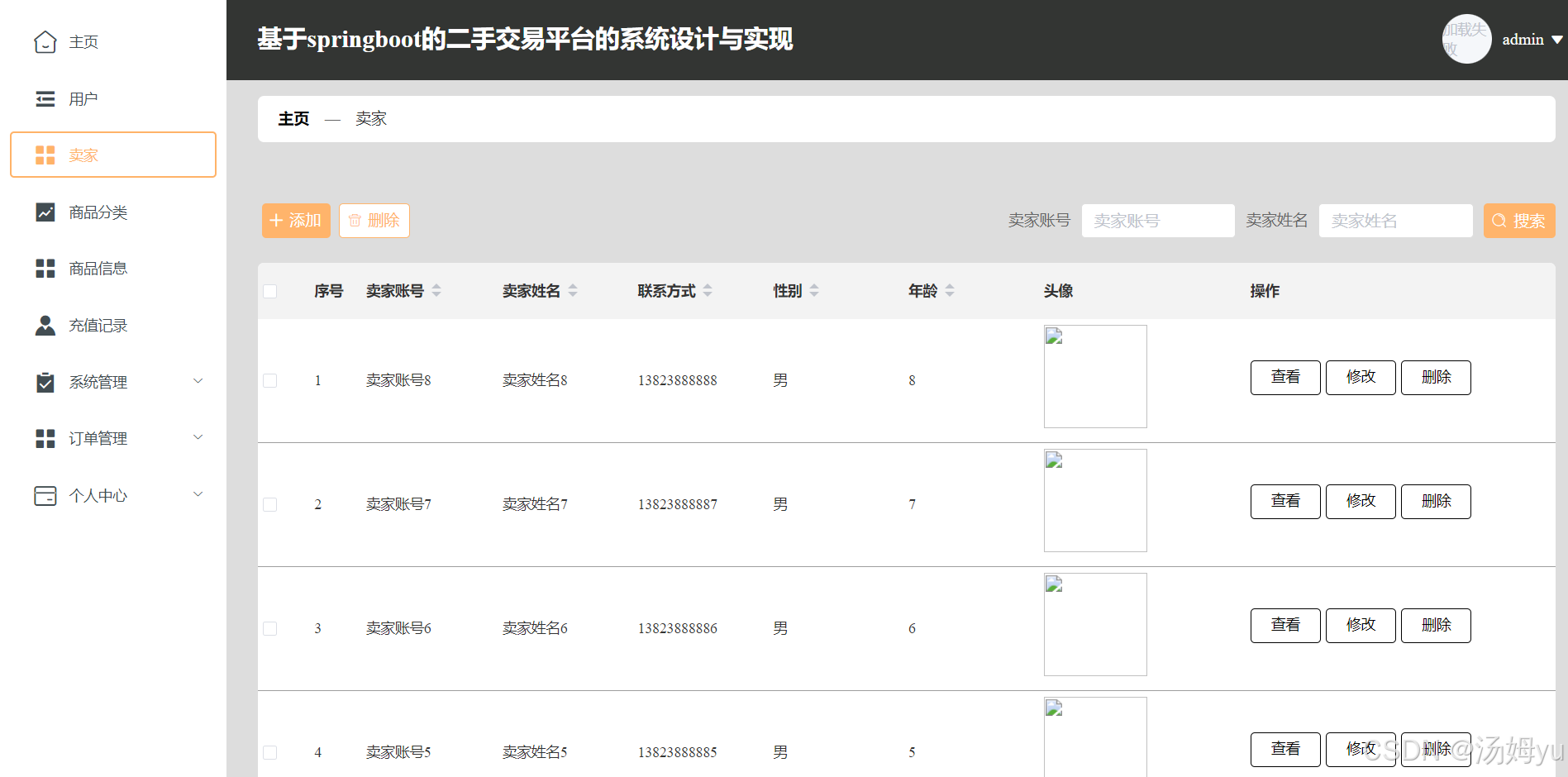Click phone number 13823888887
This screenshot has height=777, width=1568.
(x=677, y=504)
